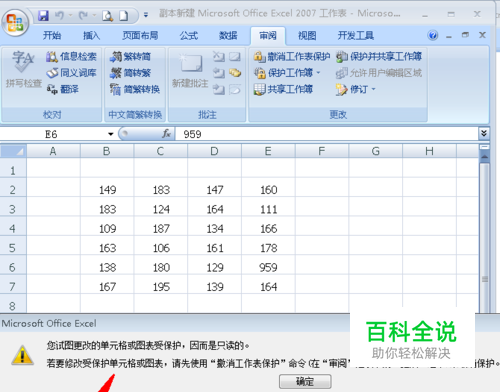Open 信息检索 research pane
The image size is (500, 392).
[x=71, y=57]
